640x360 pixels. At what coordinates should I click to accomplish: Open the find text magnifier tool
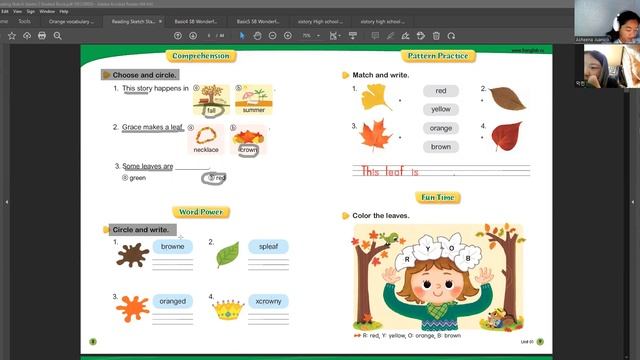pos(58,36)
